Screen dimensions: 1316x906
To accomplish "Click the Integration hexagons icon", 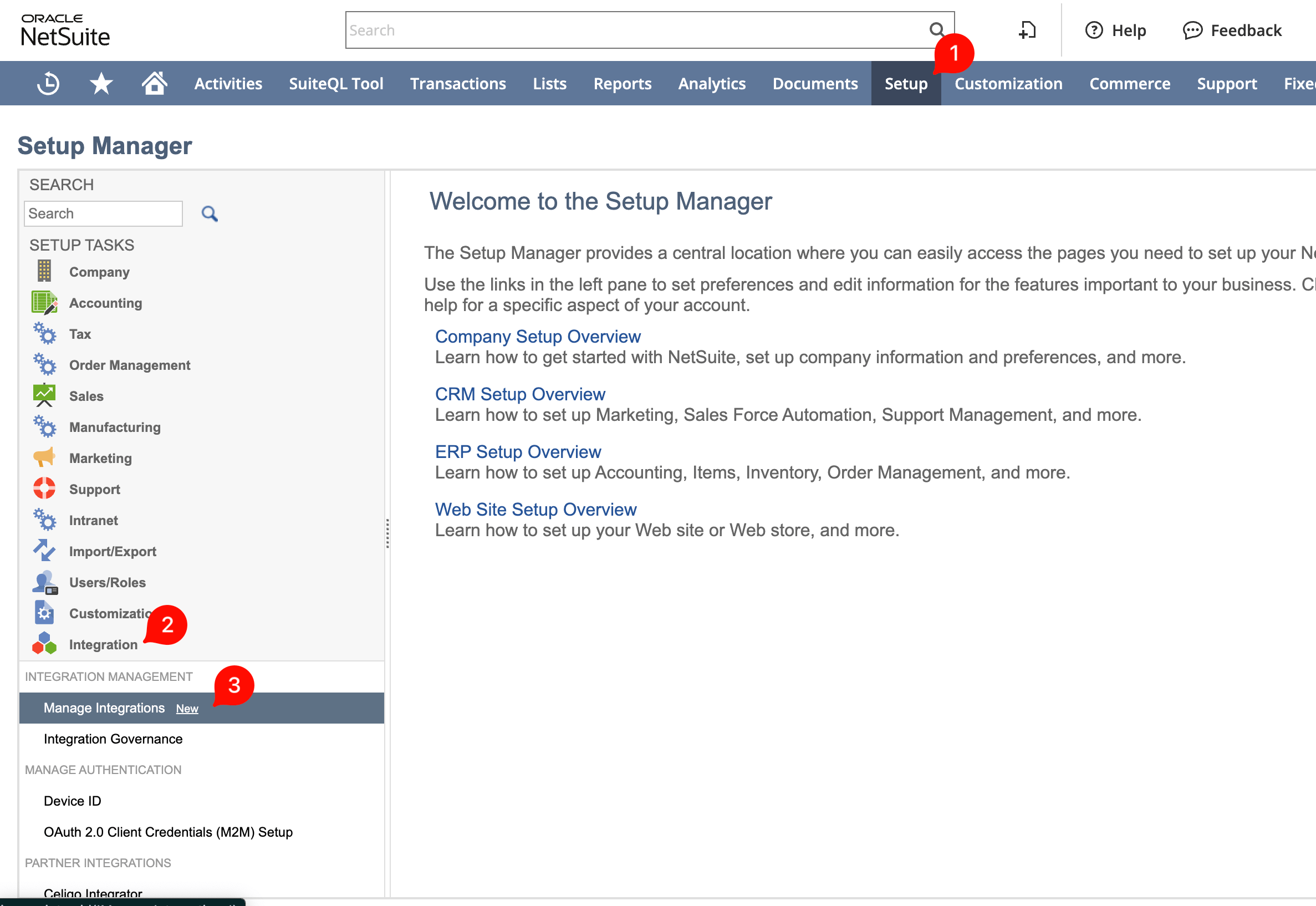I will pos(44,644).
